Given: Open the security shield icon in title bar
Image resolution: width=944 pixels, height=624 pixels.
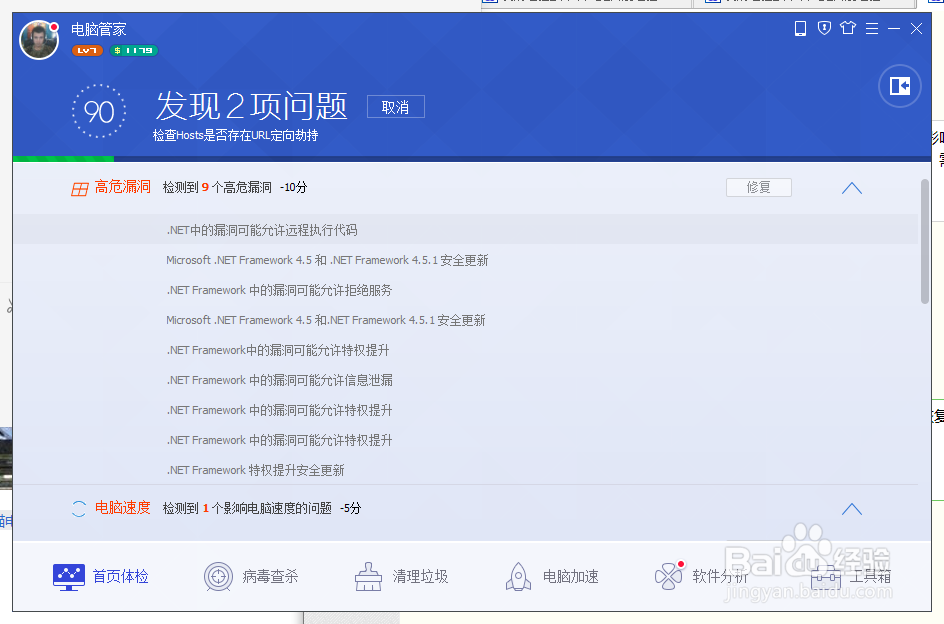Looking at the screenshot, I should [824, 28].
